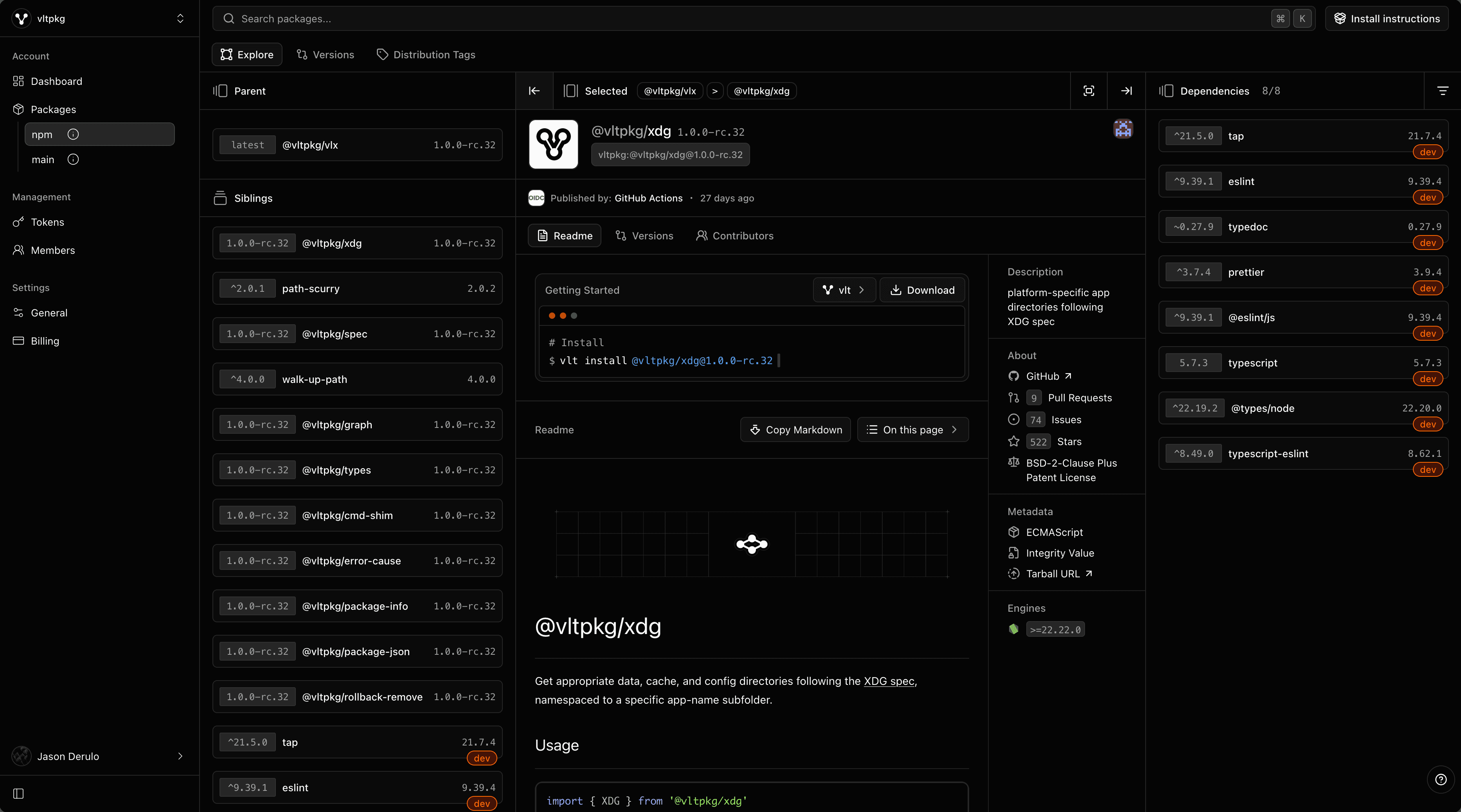
Task: Click the ECMAScript module icon
Action: pos(1013,532)
